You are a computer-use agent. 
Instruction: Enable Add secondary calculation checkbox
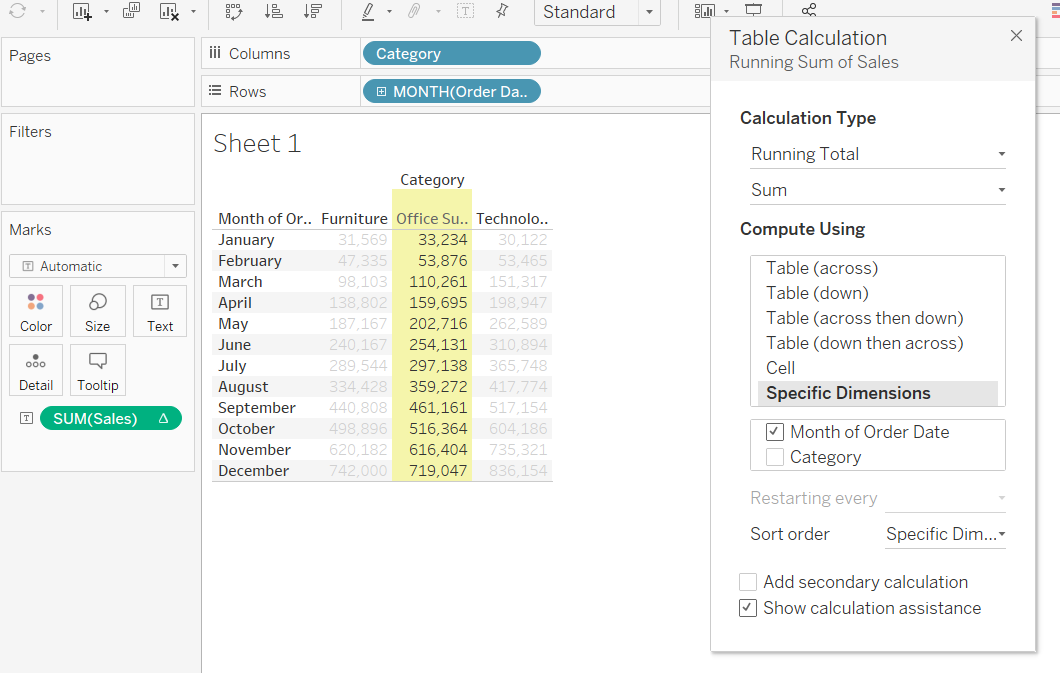(x=748, y=582)
